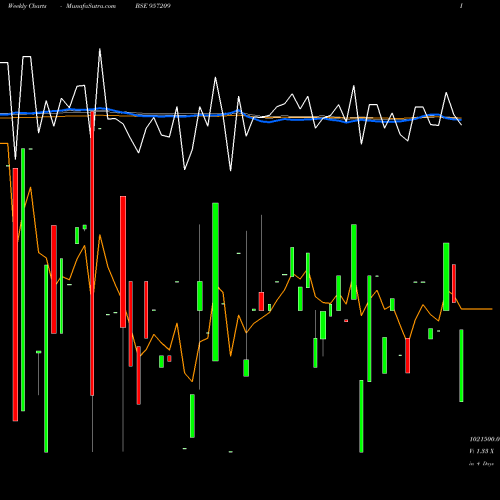Viewport: 500px width, 500px height.
Task: Click the 'Weekly Charts' title text
Action: pos(27,6)
